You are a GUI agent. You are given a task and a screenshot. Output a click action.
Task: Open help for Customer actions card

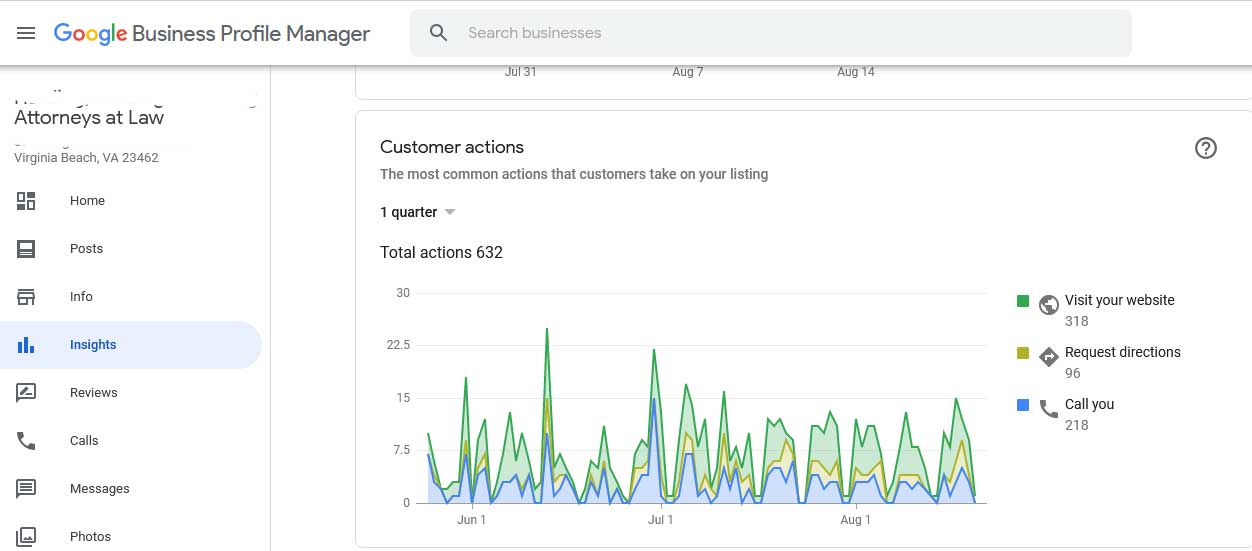(x=1206, y=148)
